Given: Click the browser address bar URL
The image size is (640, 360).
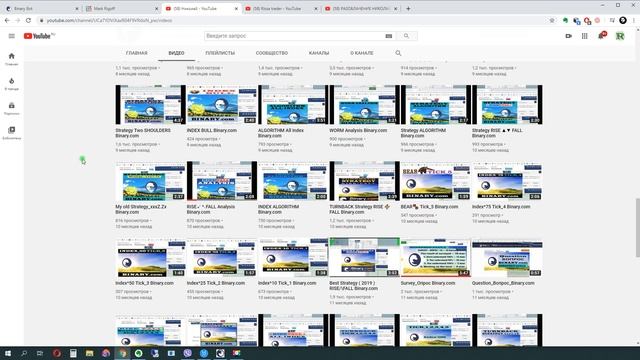Looking at the screenshot, I should point(109,20).
